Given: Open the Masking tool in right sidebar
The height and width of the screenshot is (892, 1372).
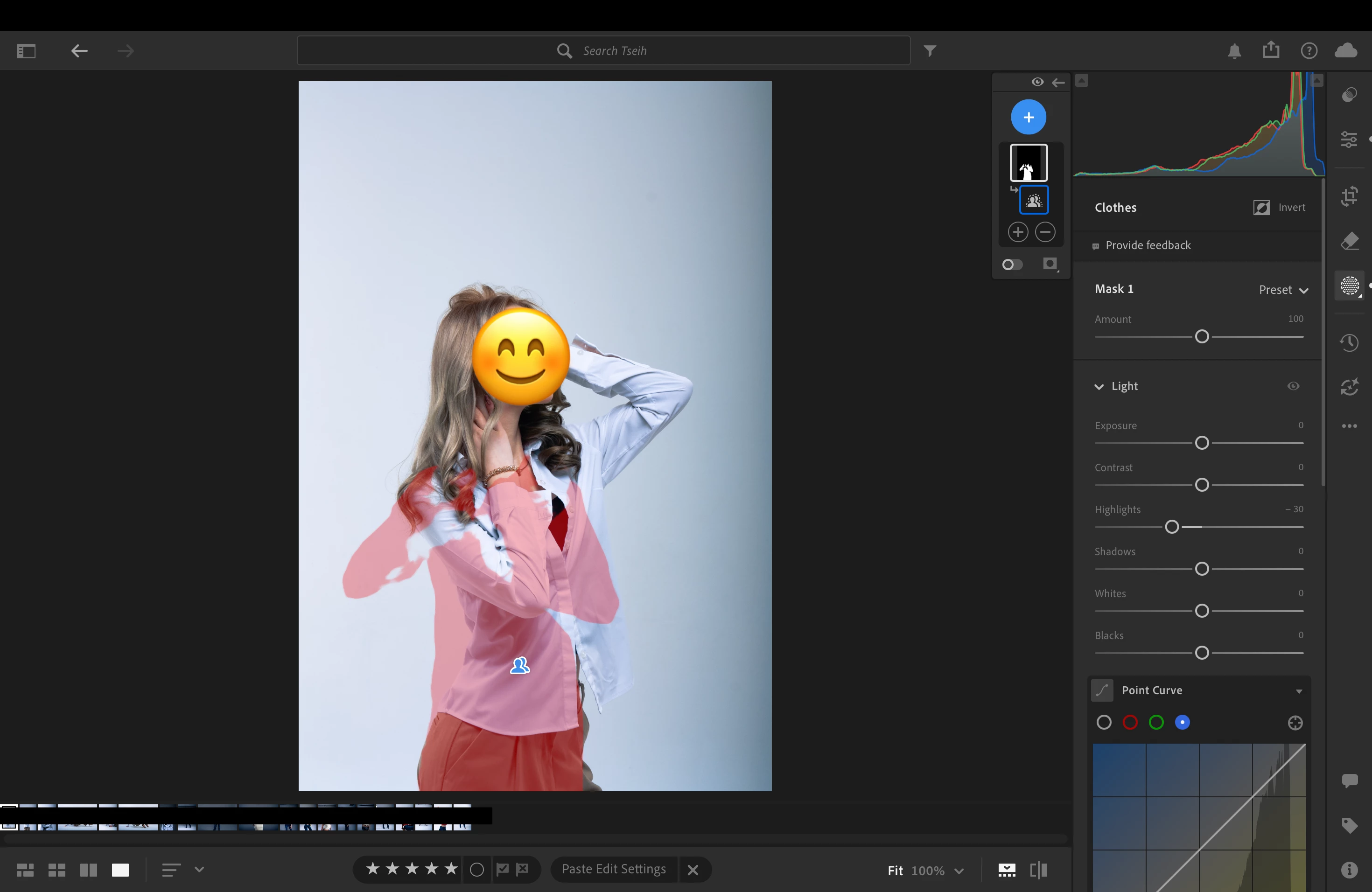Looking at the screenshot, I should 1350,285.
